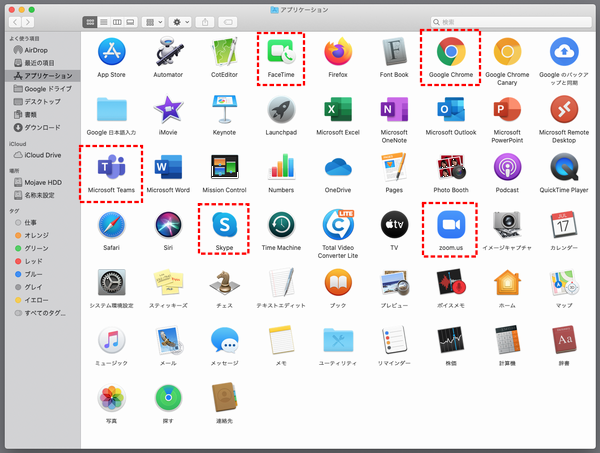Screen dimensions: 600x453
Task: Launch the Safari browser
Action: [x=111, y=225]
